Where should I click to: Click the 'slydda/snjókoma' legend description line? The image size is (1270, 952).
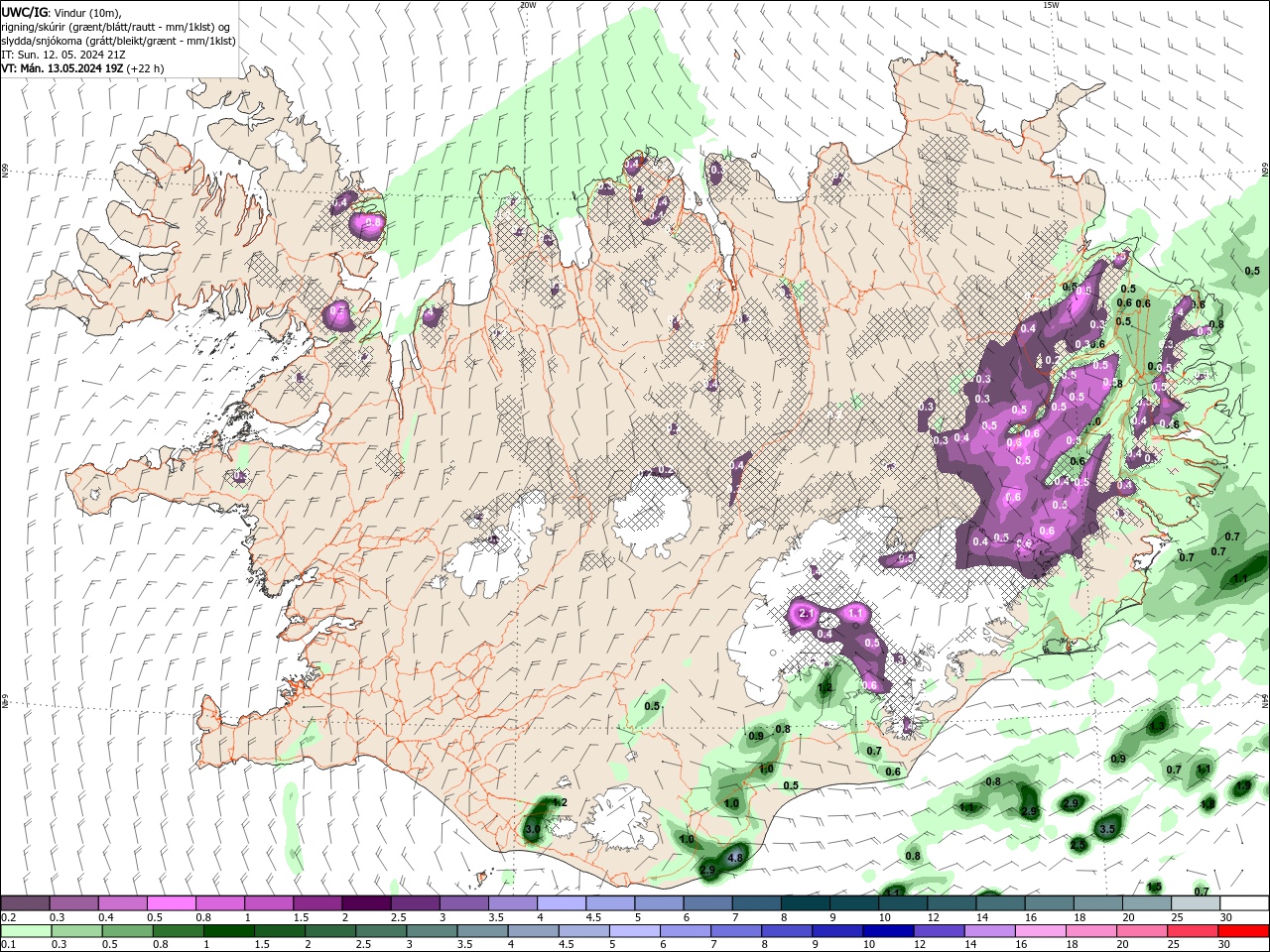[118, 41]
